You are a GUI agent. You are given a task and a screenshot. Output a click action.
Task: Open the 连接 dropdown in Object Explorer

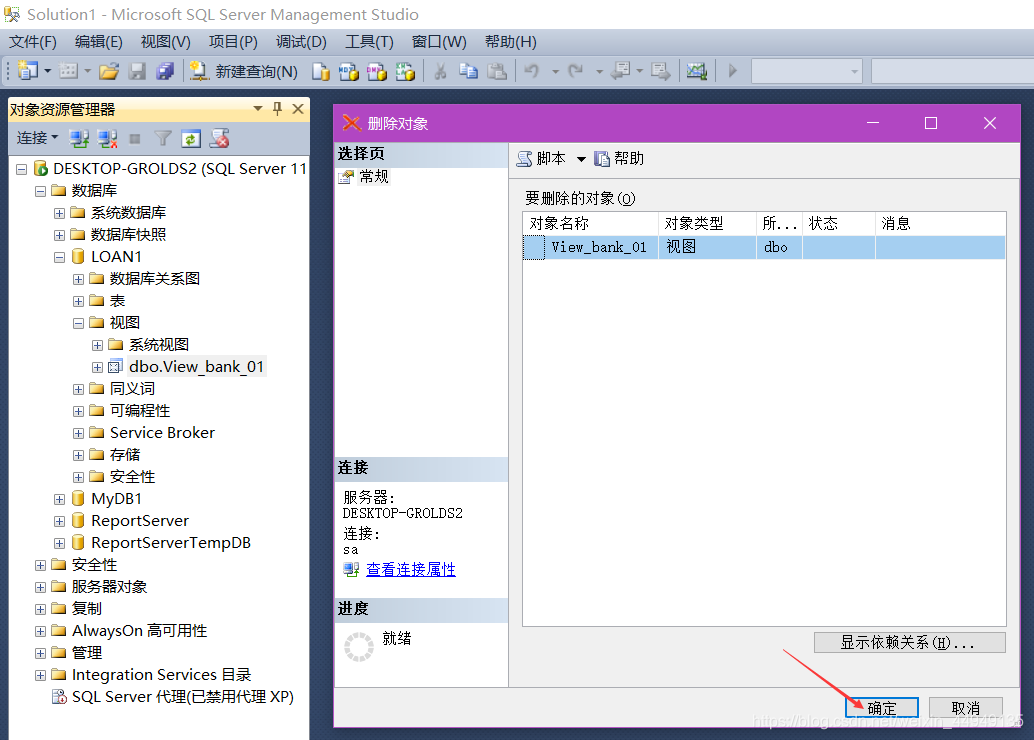38,138
